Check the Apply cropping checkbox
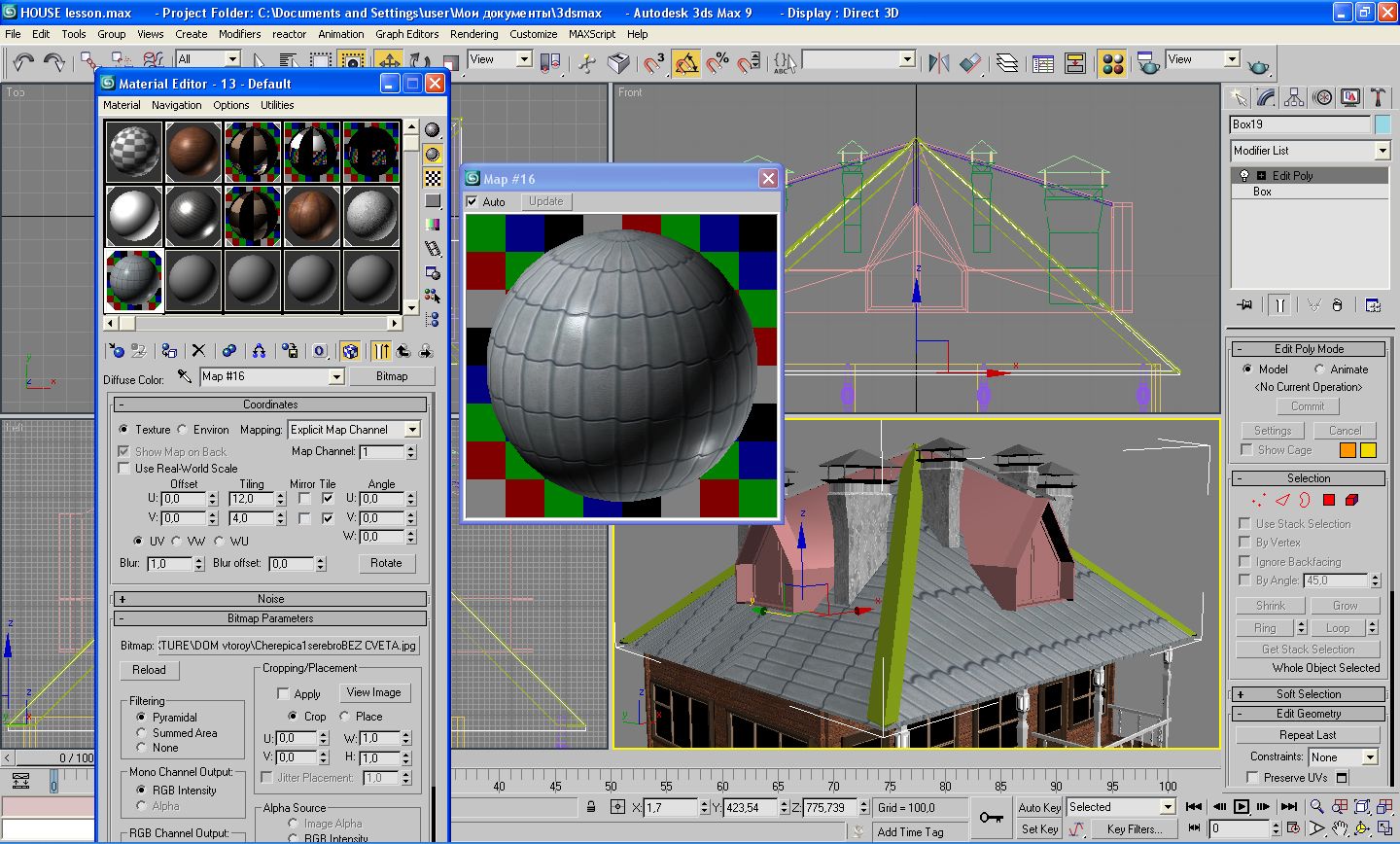The image size is (1400, 844). click(284, 694)
